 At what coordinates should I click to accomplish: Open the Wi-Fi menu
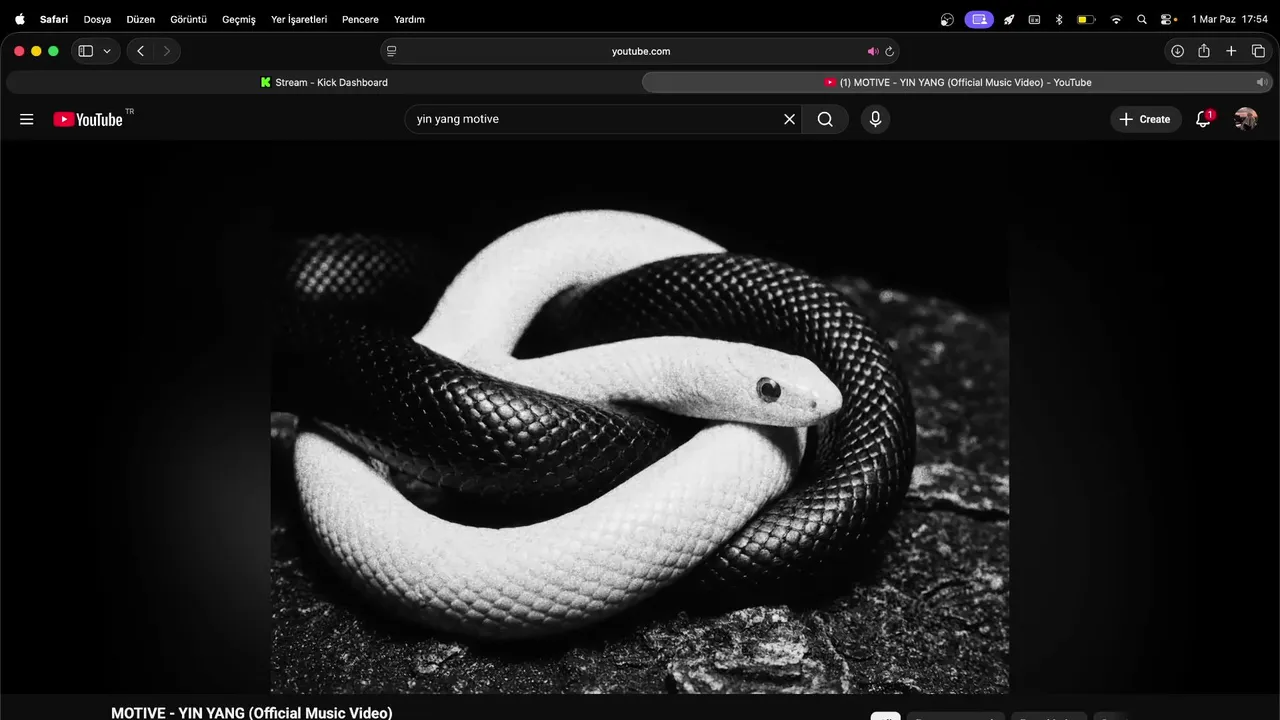click(x=1116, y=19)
